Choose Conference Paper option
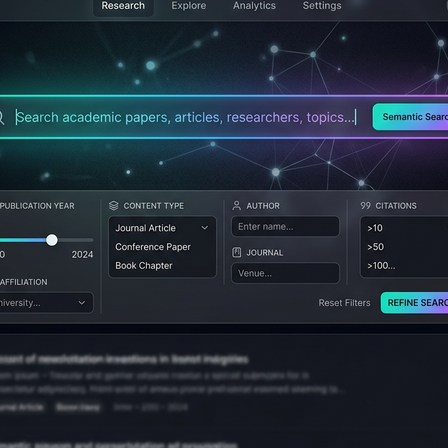The image size is (448, 448). (153, 247)
